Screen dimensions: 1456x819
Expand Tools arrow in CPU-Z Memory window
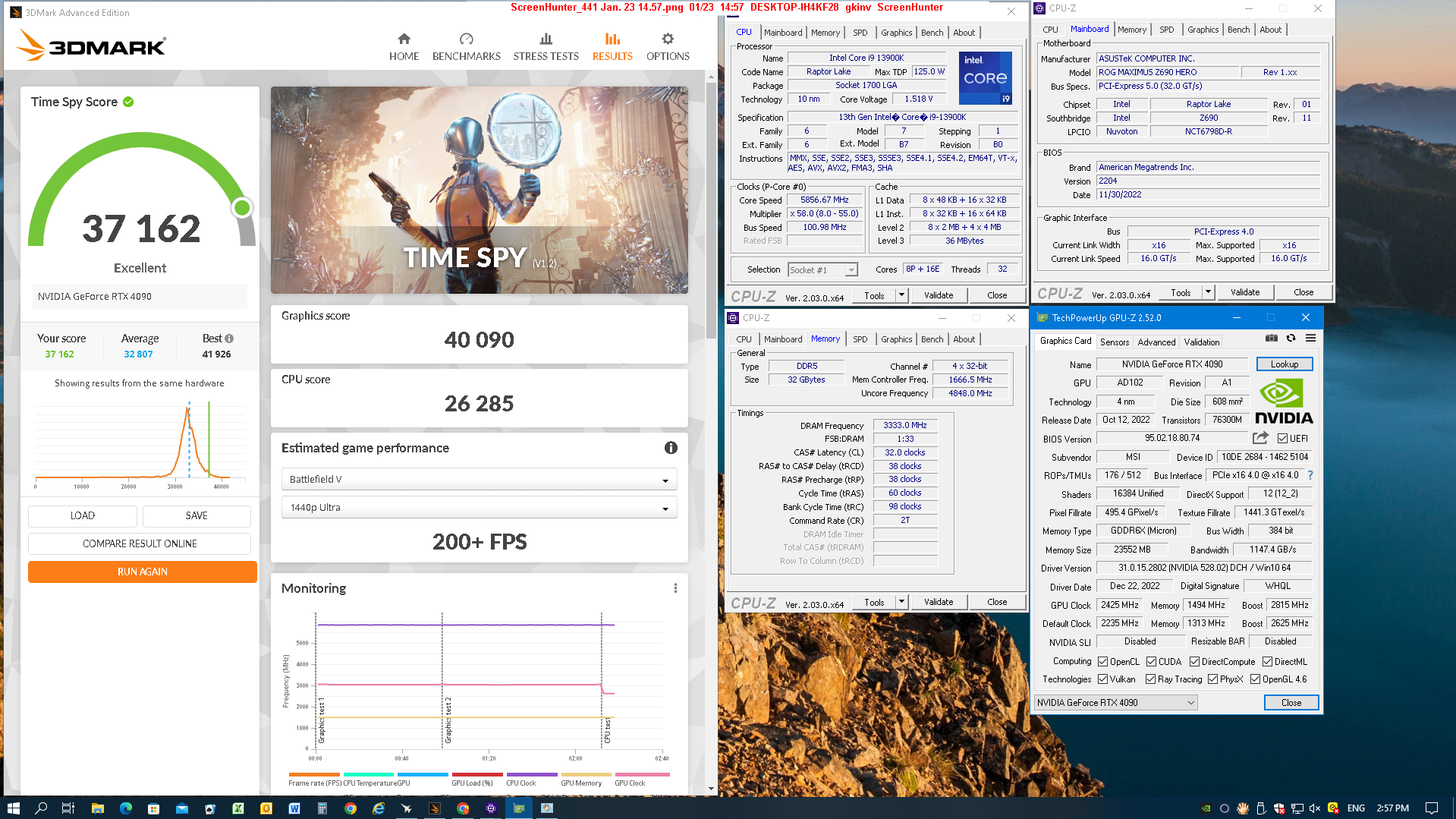coord(901,602)
